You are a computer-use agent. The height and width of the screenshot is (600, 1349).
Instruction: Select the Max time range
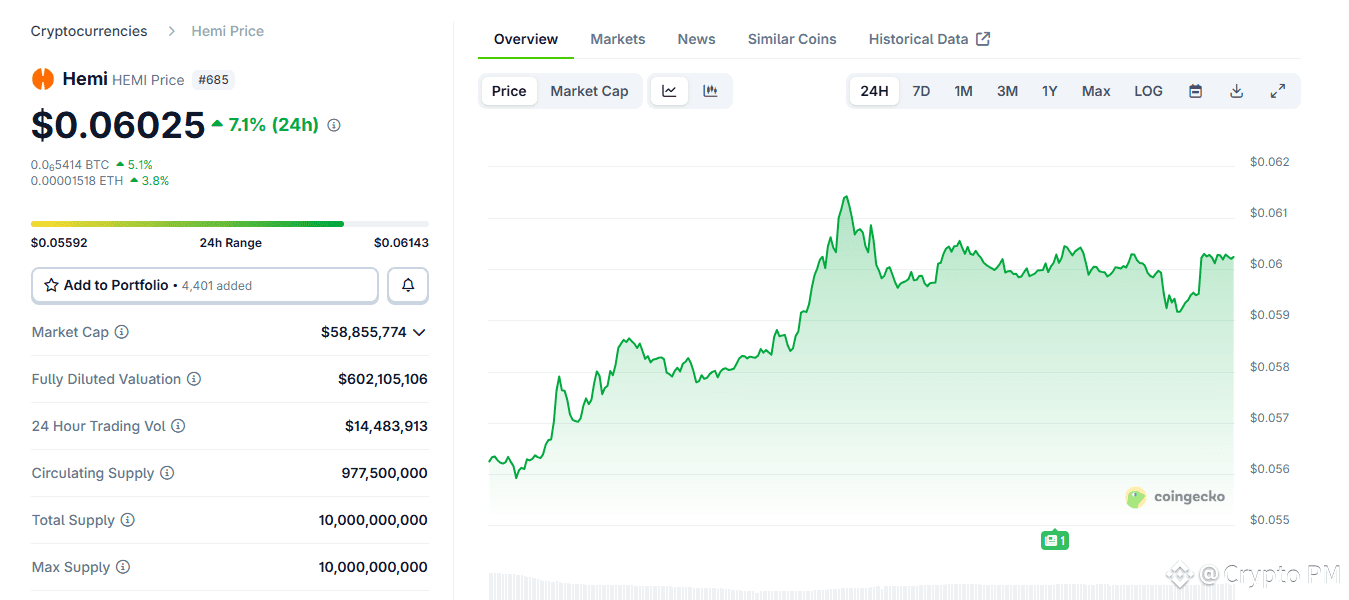(1096, 91)
